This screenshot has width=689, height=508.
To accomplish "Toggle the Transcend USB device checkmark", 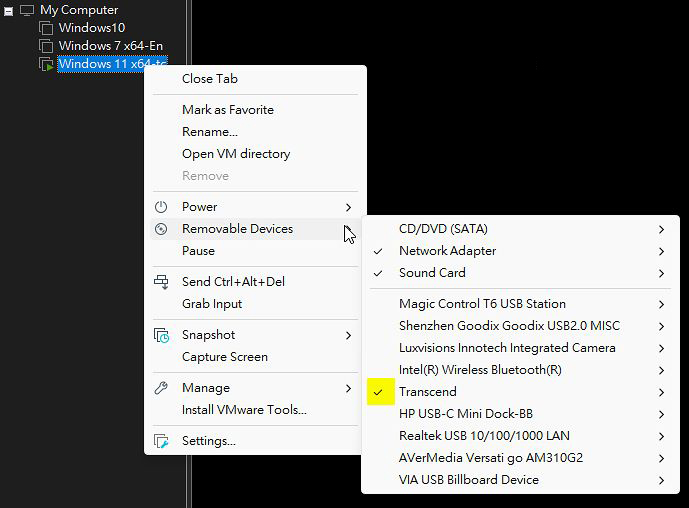I will [378, 392].
